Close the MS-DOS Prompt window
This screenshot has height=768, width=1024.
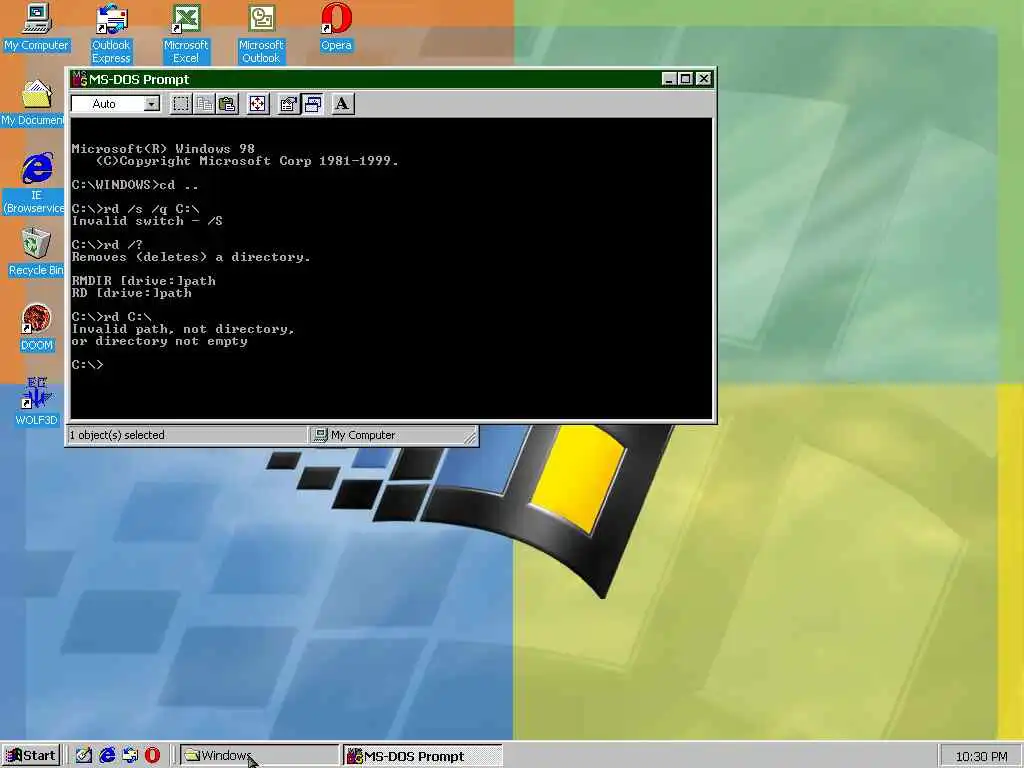click(x=703, y=79)
